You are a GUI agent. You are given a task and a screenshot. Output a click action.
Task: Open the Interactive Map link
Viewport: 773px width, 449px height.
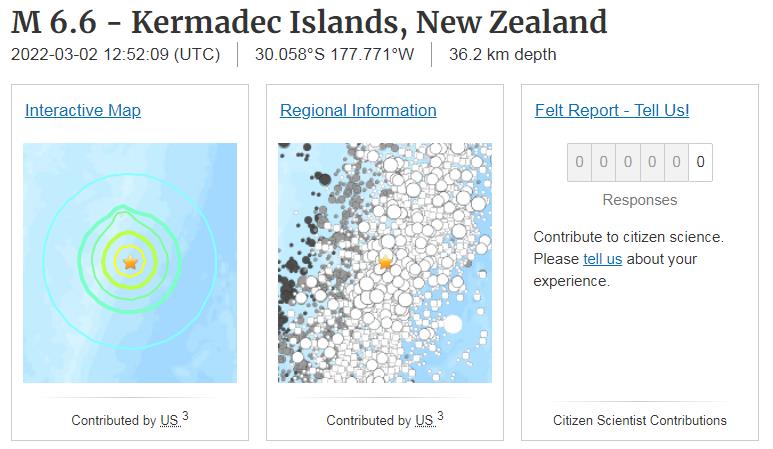coord(83,110)
